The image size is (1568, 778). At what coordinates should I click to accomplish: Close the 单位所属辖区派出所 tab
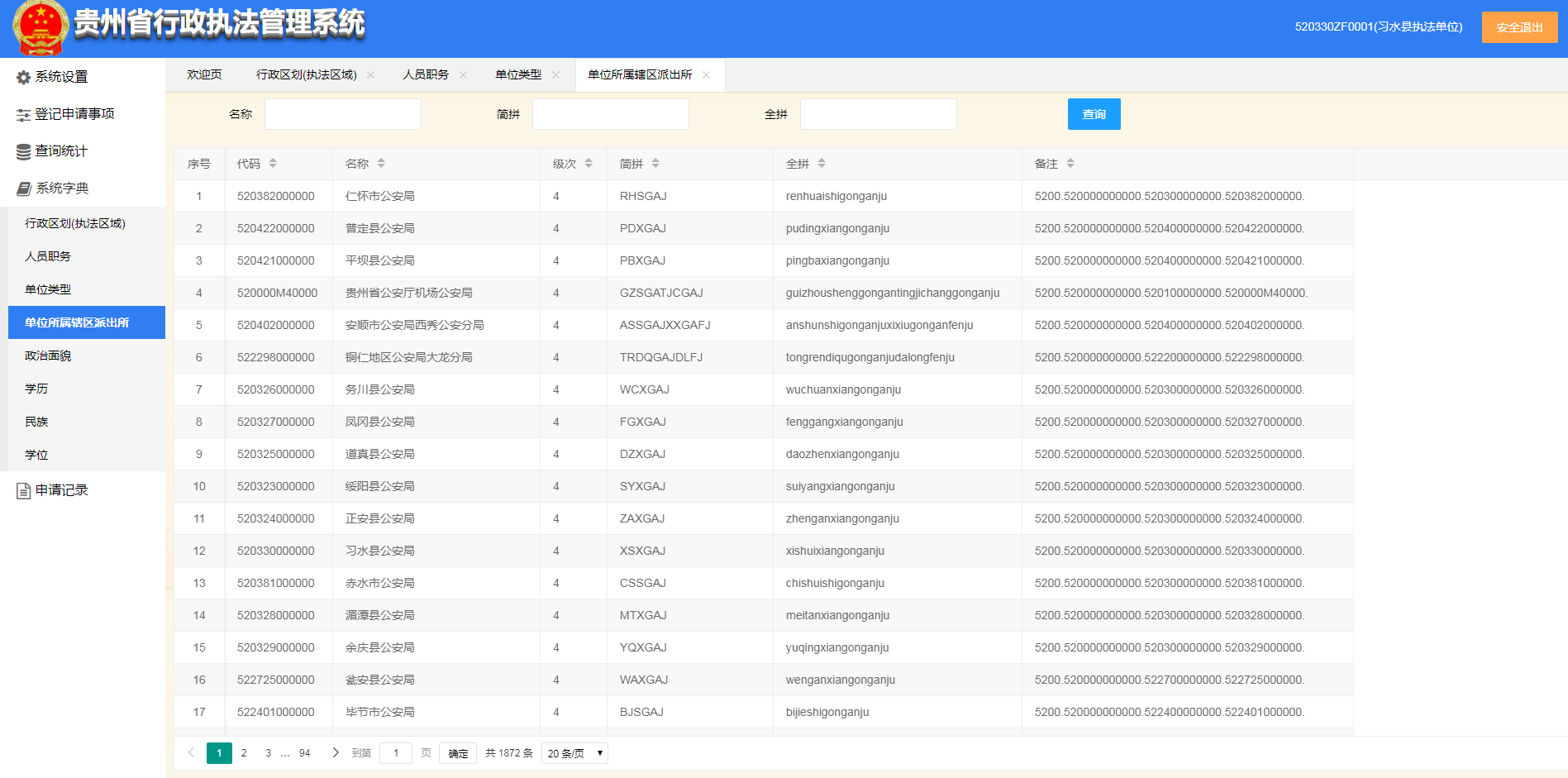[x=707, y=75]
